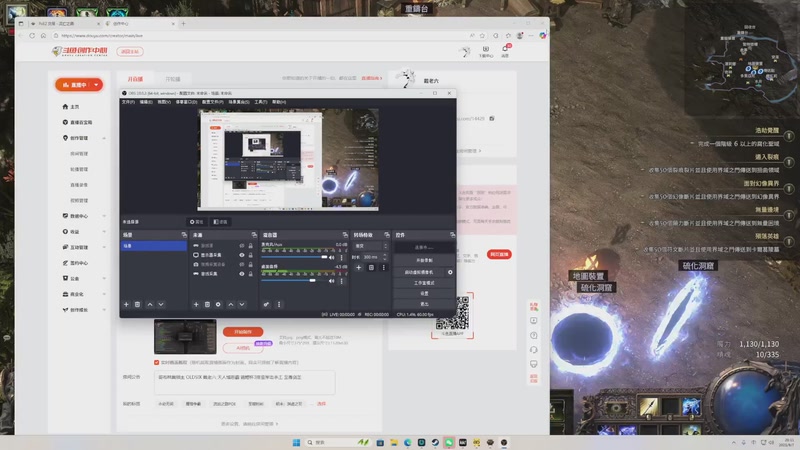Click the headset support icon in floating sidebar

point(534,349)
